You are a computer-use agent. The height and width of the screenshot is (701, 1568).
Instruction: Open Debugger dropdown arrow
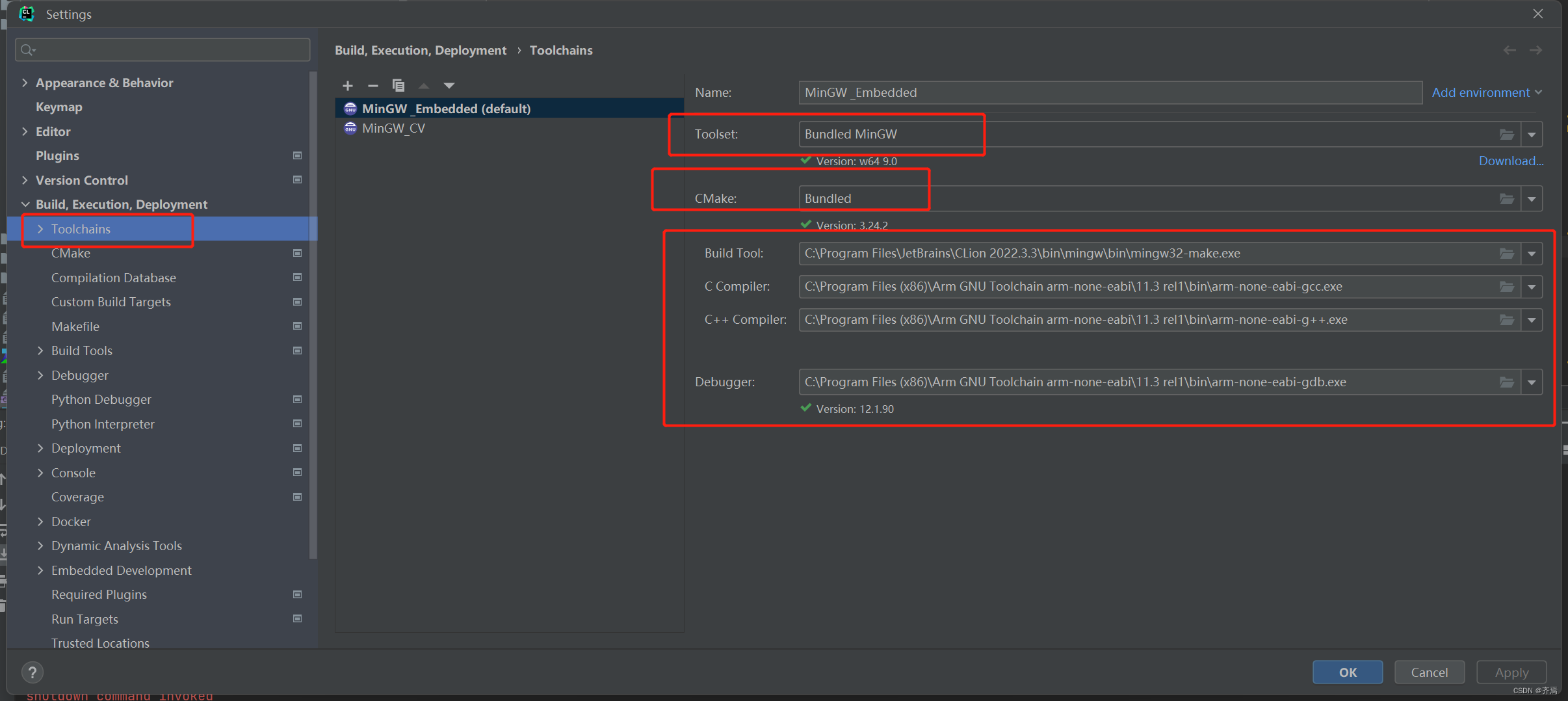pos(1532,382)
